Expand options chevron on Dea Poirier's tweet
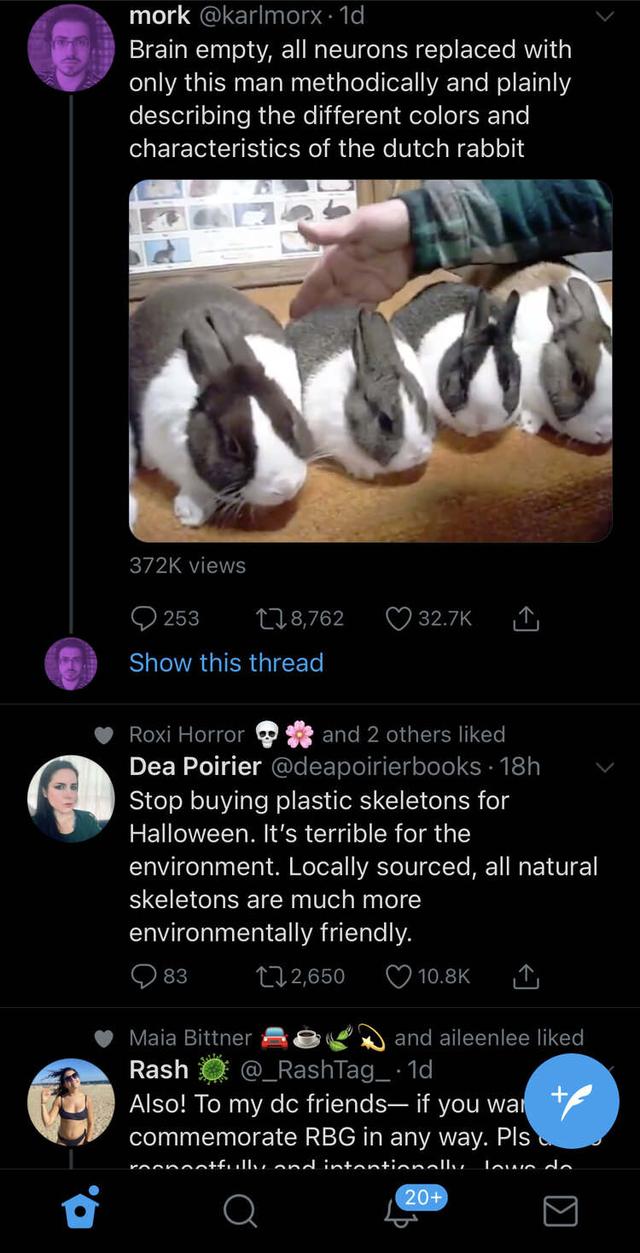640x1253 pixels. click(602, 767)
